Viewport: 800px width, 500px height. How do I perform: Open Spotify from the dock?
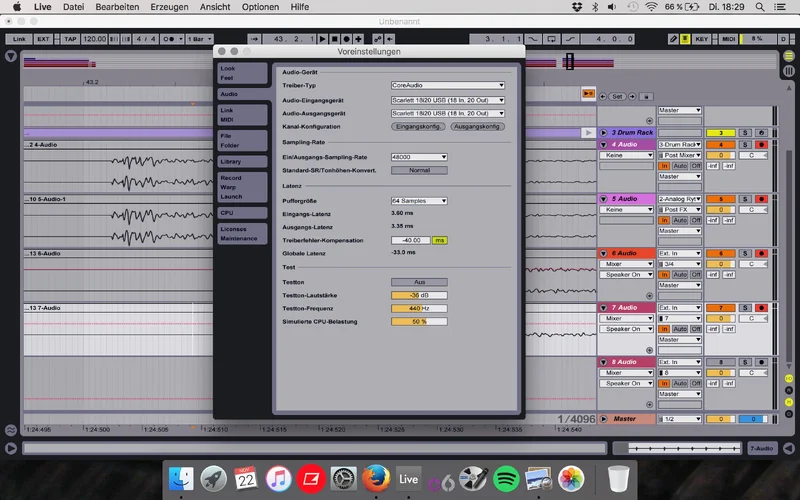[507, 479]
